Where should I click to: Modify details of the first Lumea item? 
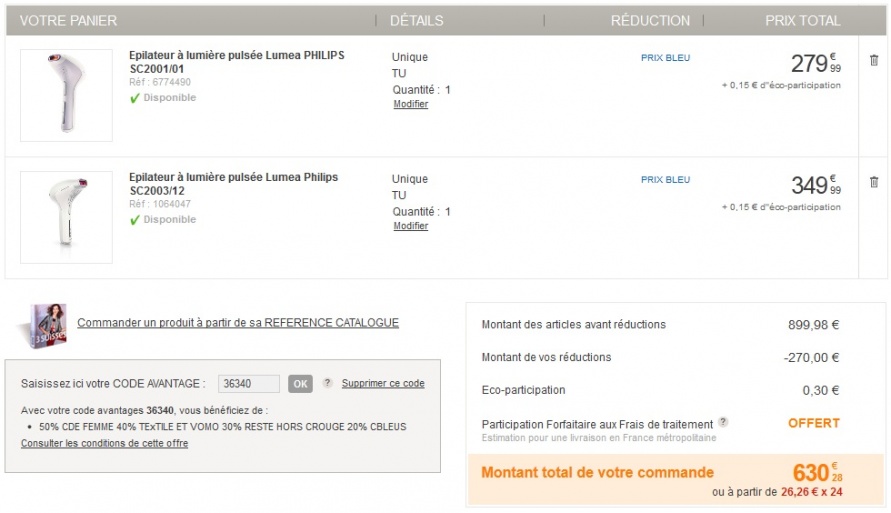[410, 104]
